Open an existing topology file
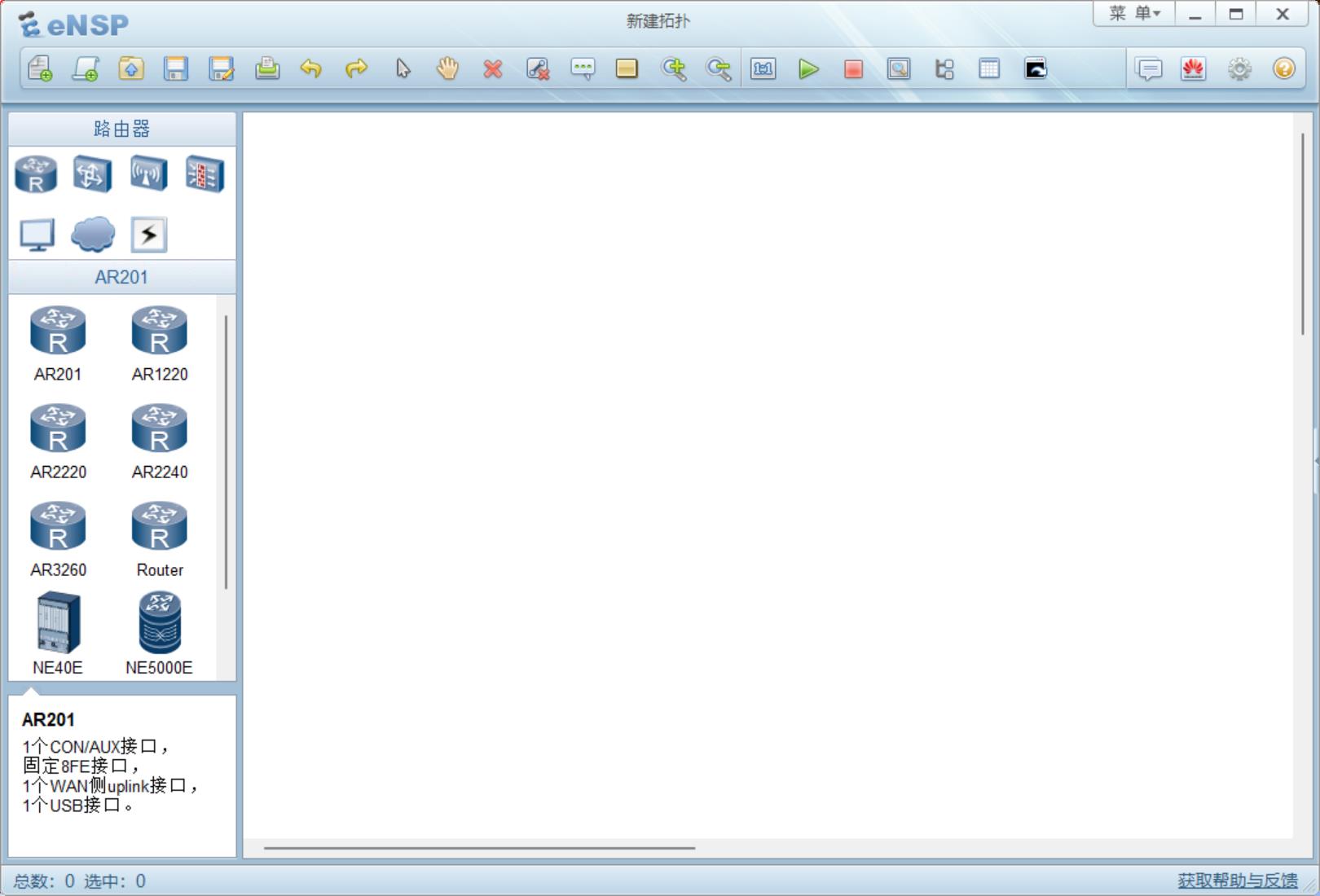The image size is (1320, 896). 130,68
